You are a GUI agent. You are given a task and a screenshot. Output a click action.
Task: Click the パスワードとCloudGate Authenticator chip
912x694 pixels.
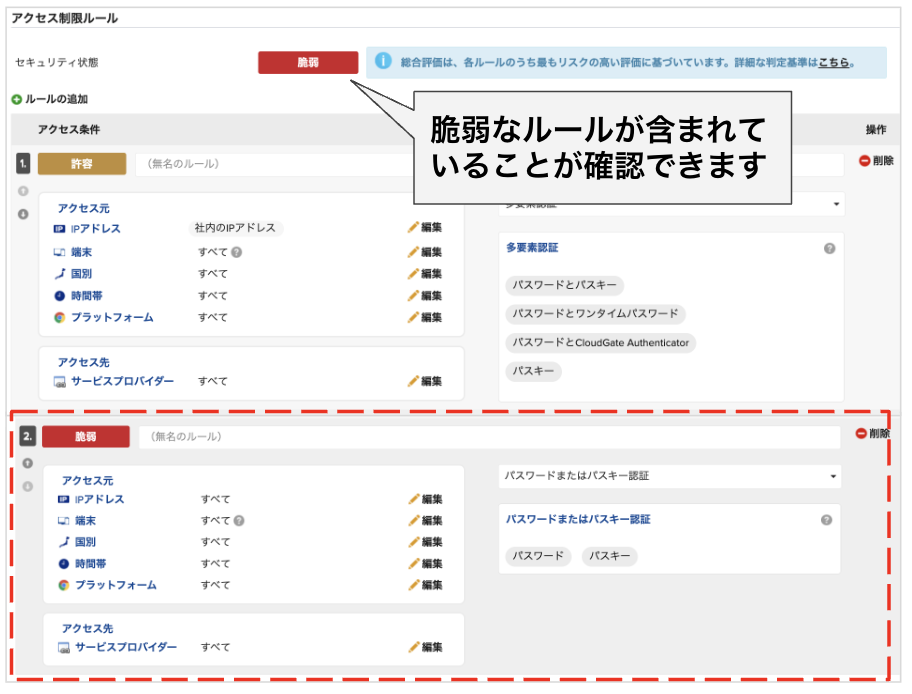601,343
